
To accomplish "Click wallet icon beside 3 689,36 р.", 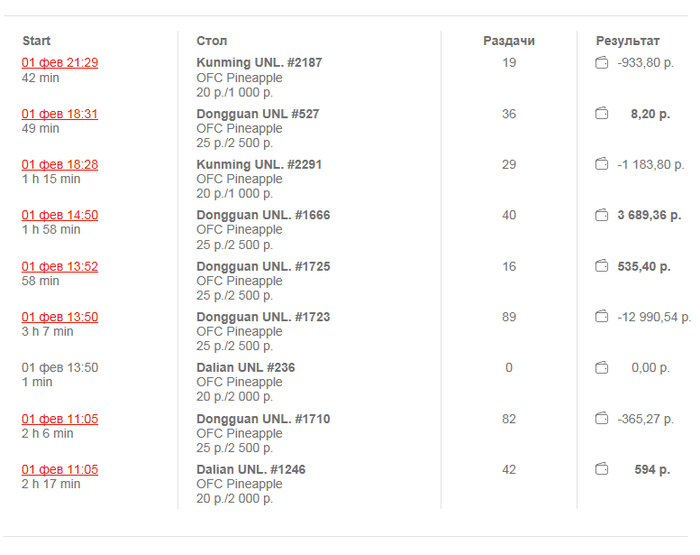I will [x=602, y=215].
